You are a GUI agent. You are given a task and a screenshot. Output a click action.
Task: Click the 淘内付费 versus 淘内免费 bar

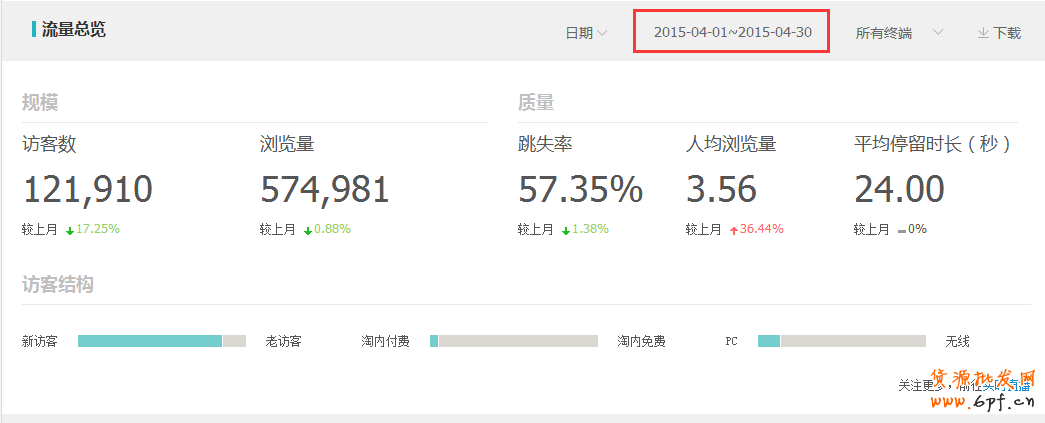click(x=513, y=341)
